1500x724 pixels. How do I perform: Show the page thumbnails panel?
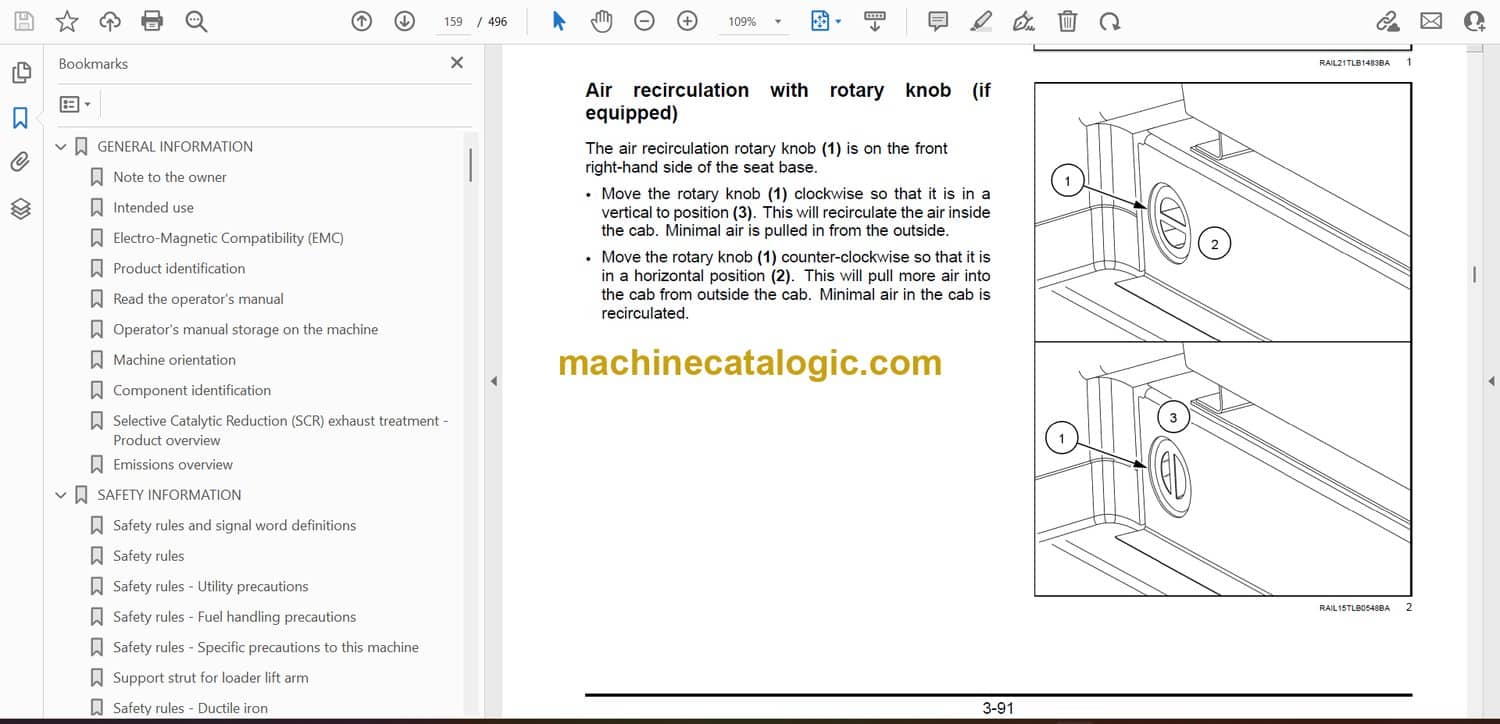(x=20, y=73)
